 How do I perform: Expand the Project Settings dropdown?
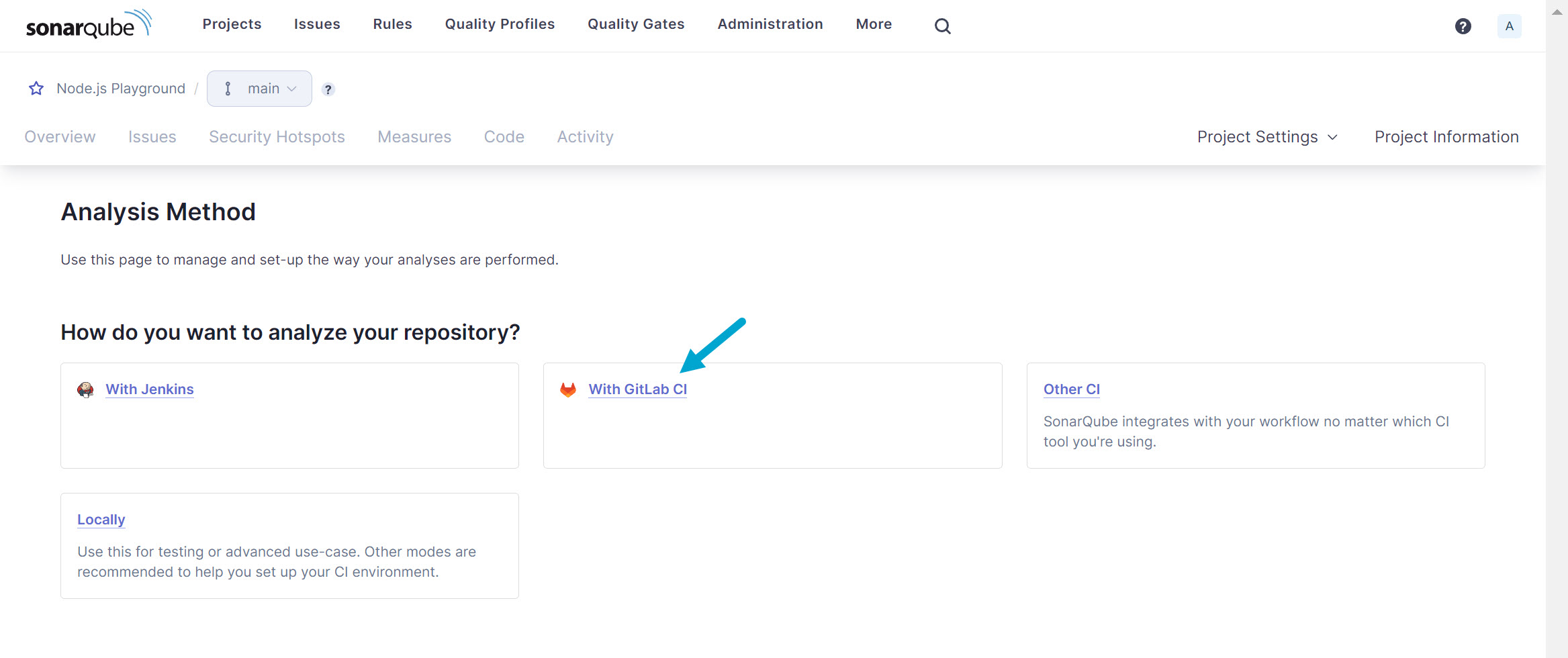pyautogui.click(x=1266, y=137)
